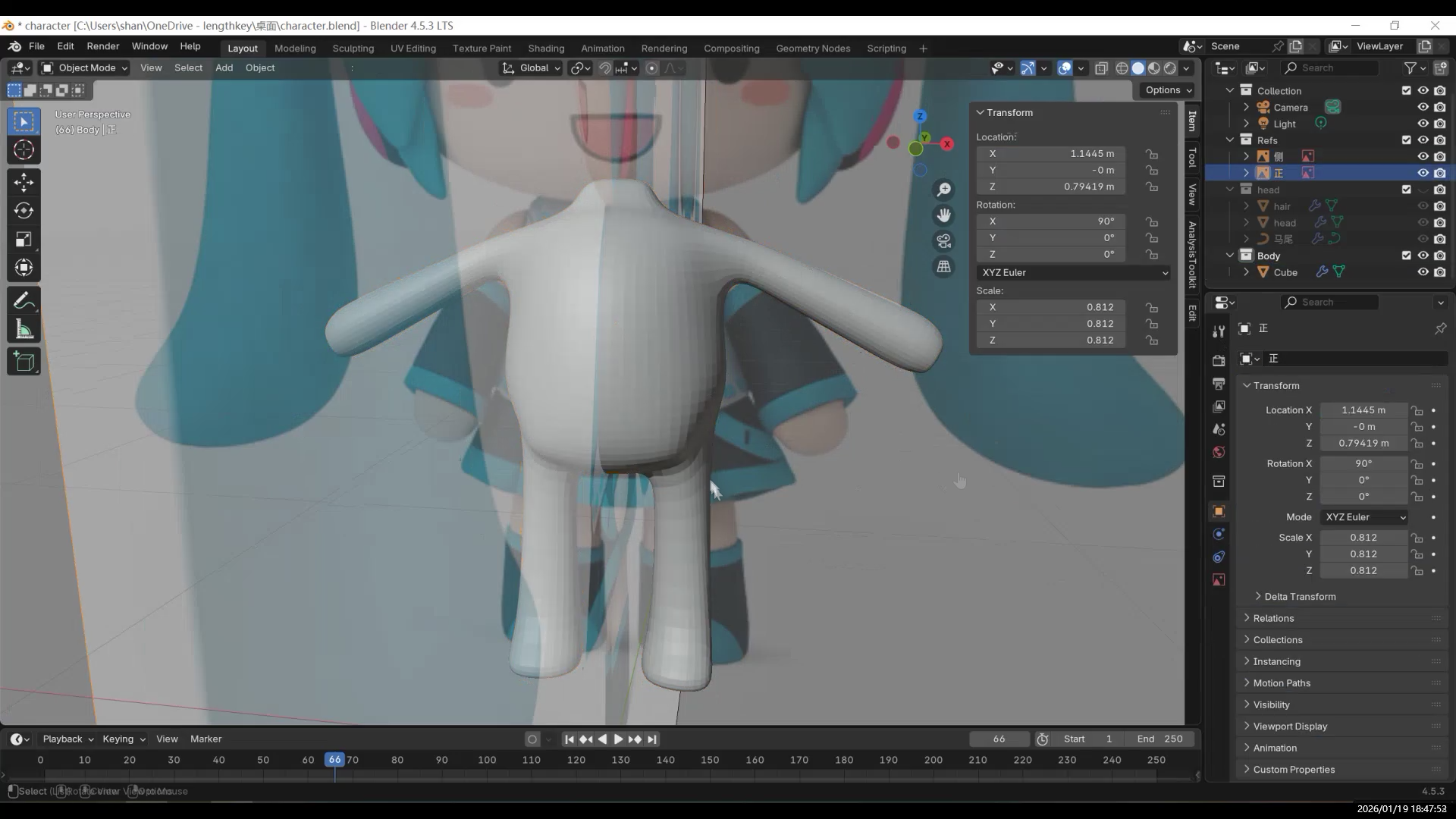Click the Options button in viewport

click(x=1168, y=89)
